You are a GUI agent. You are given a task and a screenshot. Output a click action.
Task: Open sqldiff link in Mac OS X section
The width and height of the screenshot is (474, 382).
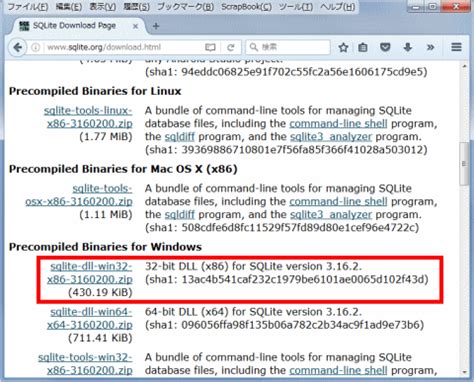180,215
